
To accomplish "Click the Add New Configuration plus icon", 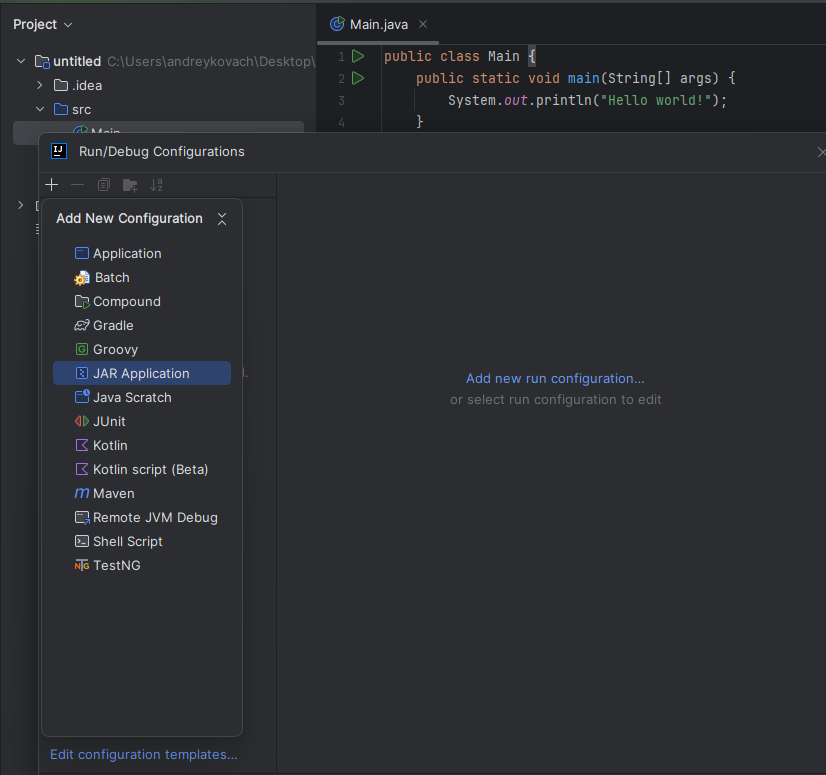I will (x=52, y=185).
